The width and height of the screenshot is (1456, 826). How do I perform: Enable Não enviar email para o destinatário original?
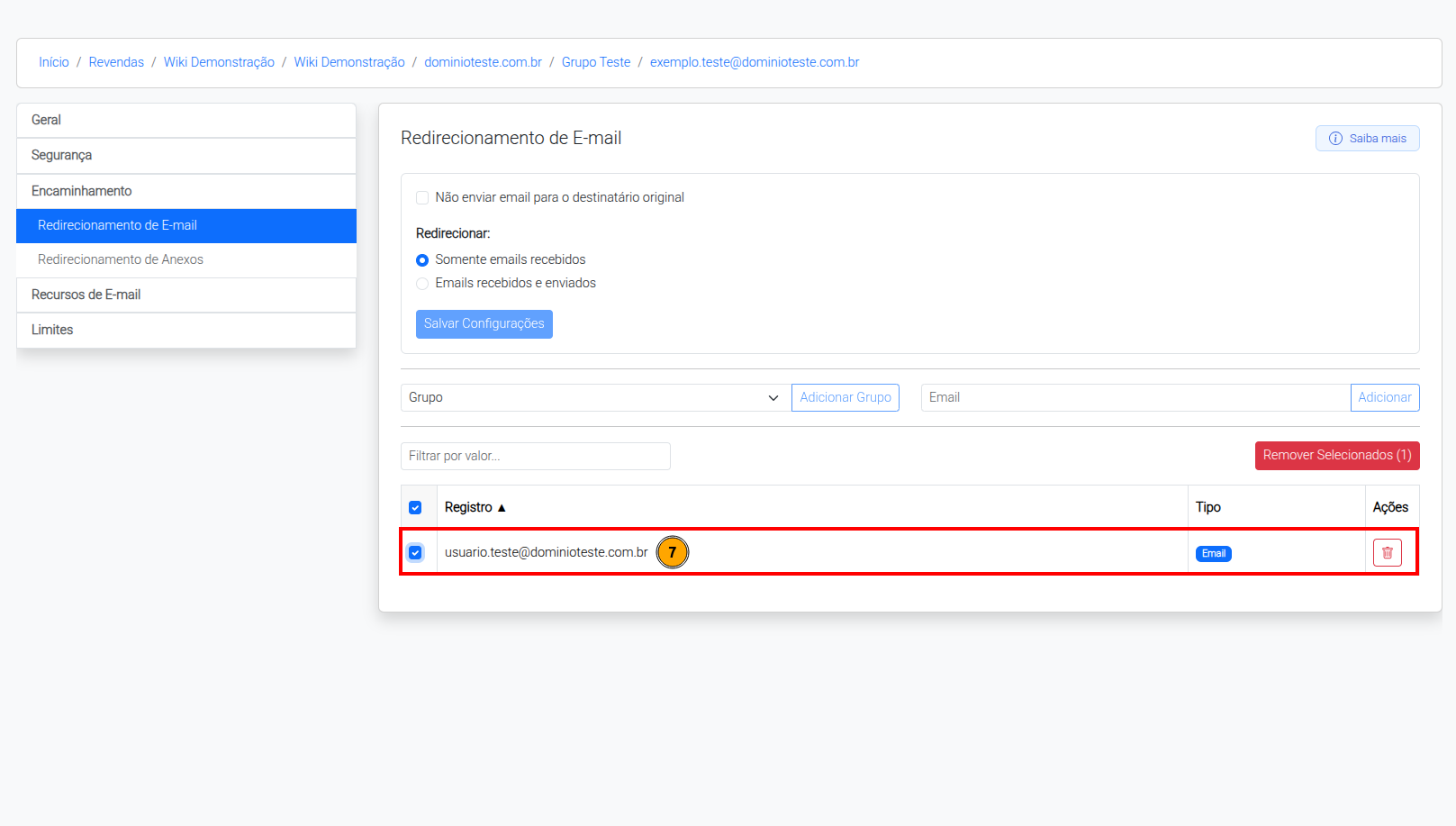coord(422,197)
